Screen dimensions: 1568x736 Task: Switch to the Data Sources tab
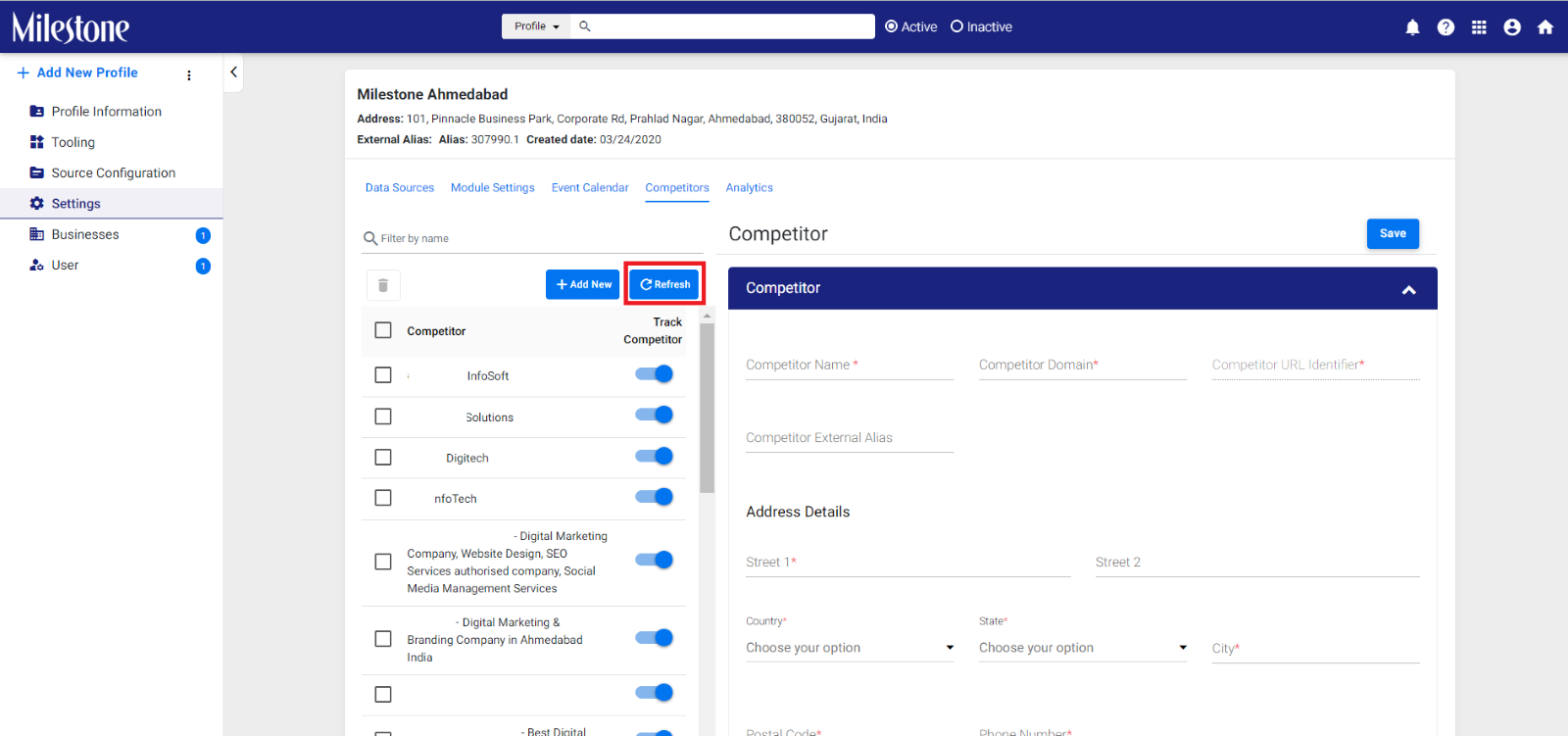[400, 188]
